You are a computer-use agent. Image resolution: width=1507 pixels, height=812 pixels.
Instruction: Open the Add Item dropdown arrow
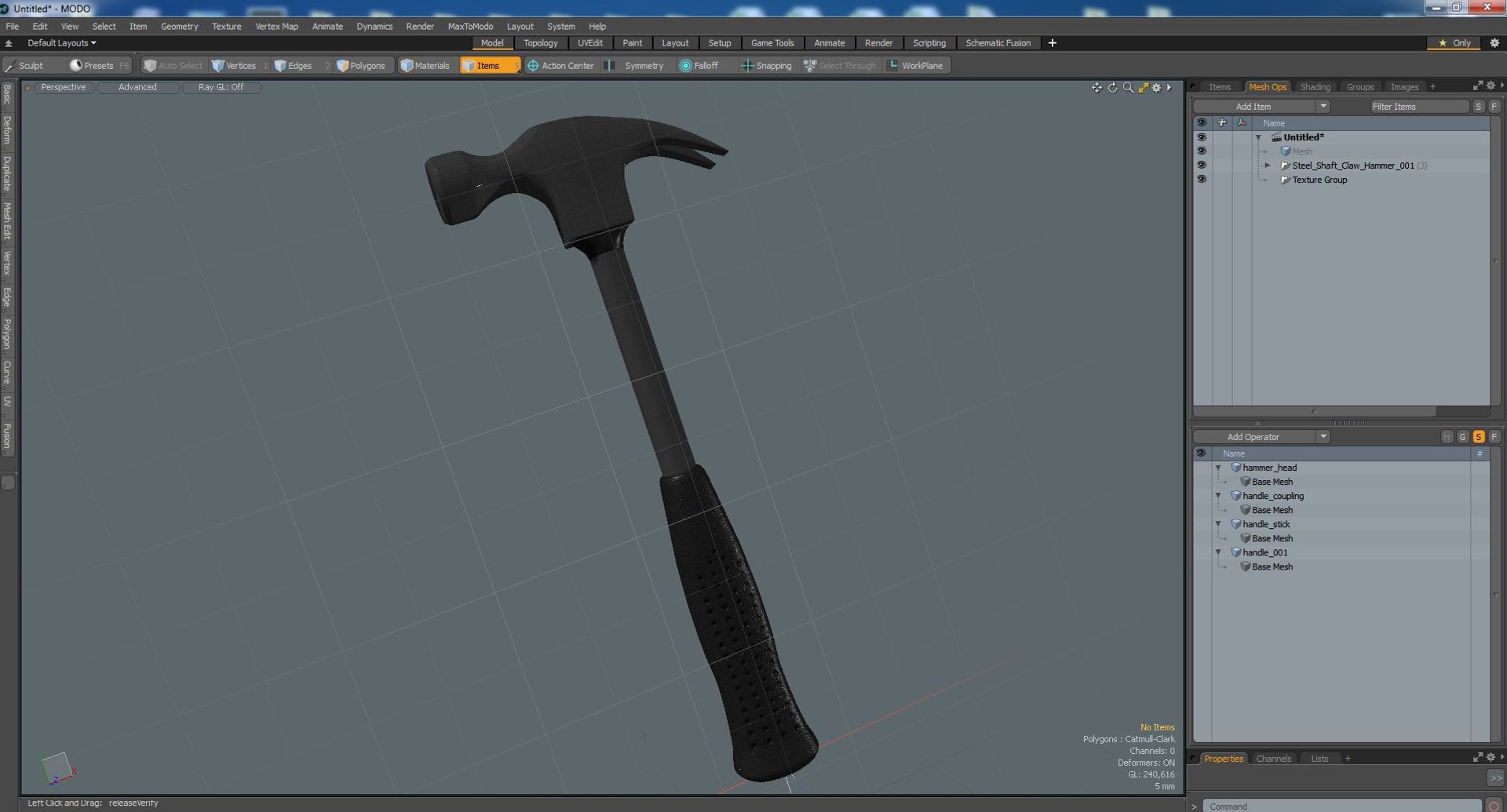[x=1323, y=107]
